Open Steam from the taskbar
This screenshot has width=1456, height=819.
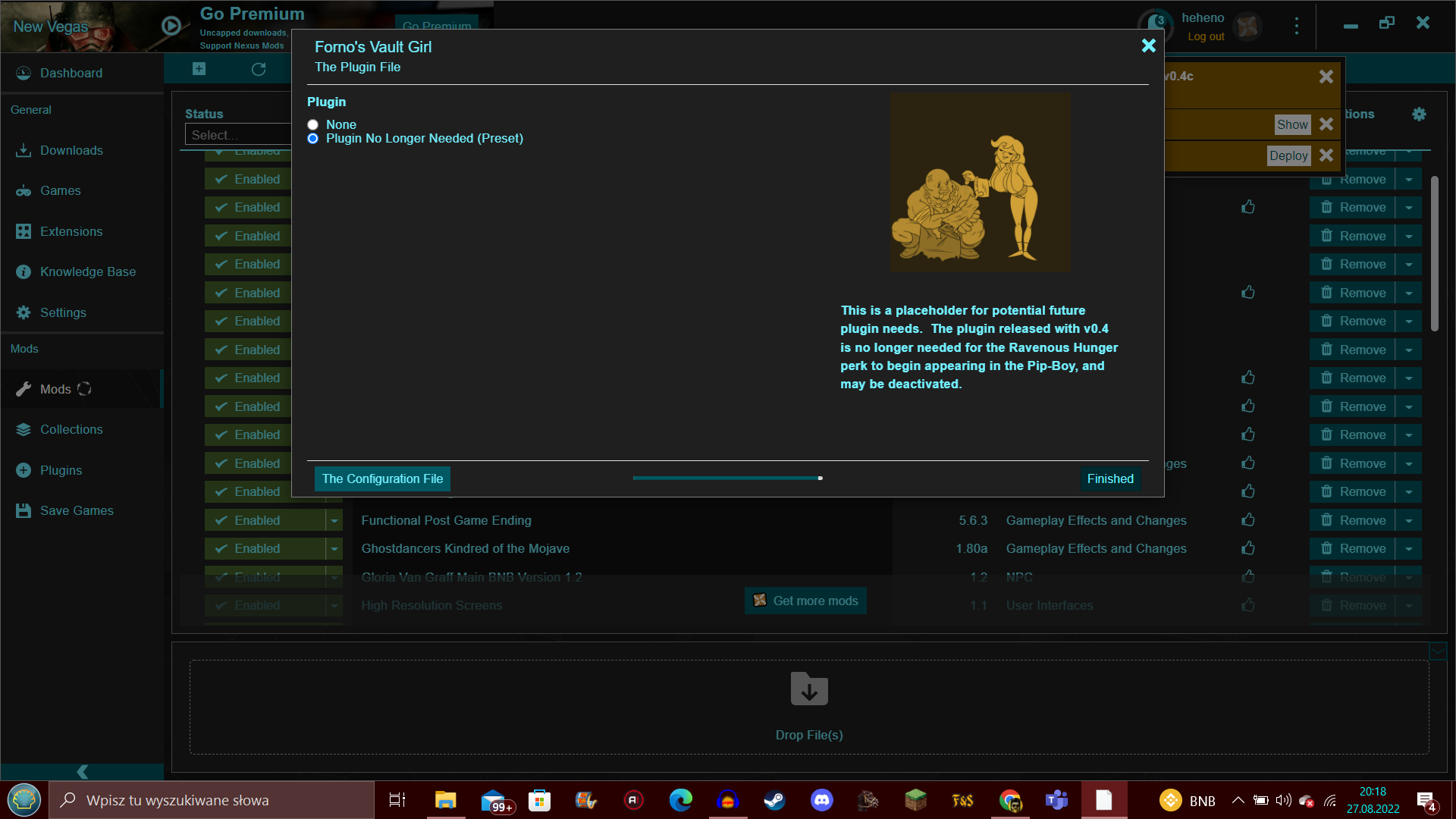tap(774, 800)
